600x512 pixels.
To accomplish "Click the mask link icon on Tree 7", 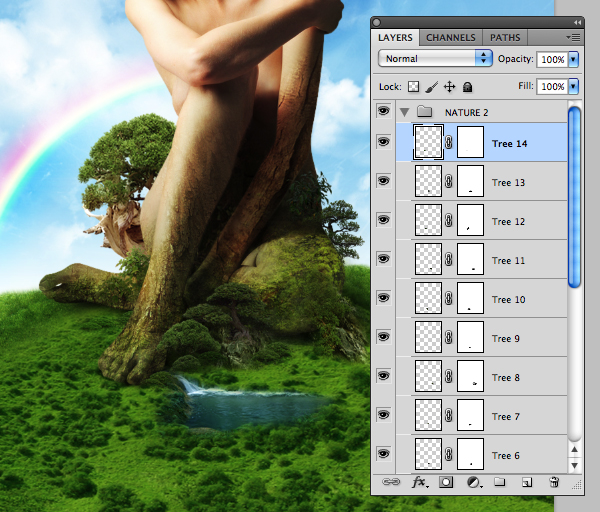I will coord(449,415).
